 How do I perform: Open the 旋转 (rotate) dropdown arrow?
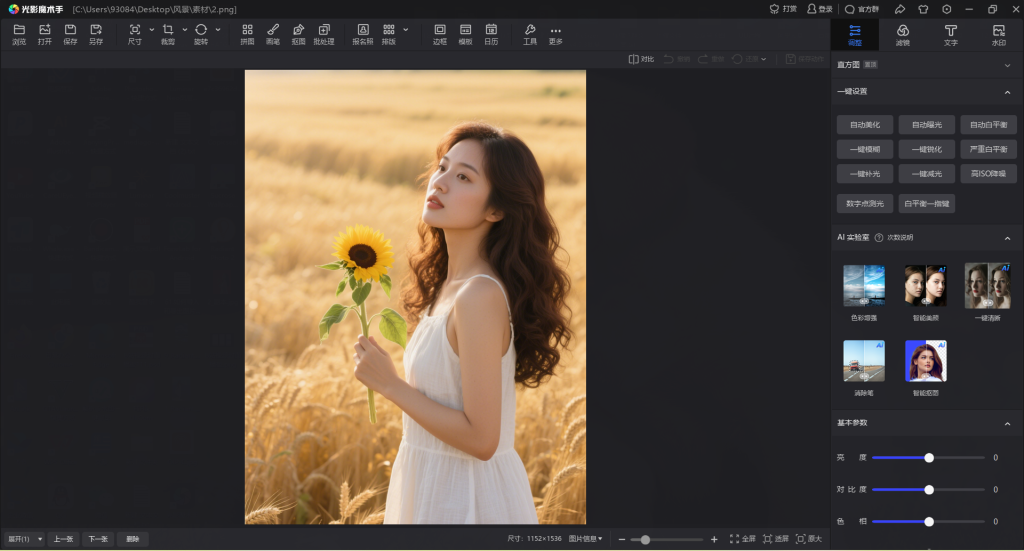(x=218, y=30)
